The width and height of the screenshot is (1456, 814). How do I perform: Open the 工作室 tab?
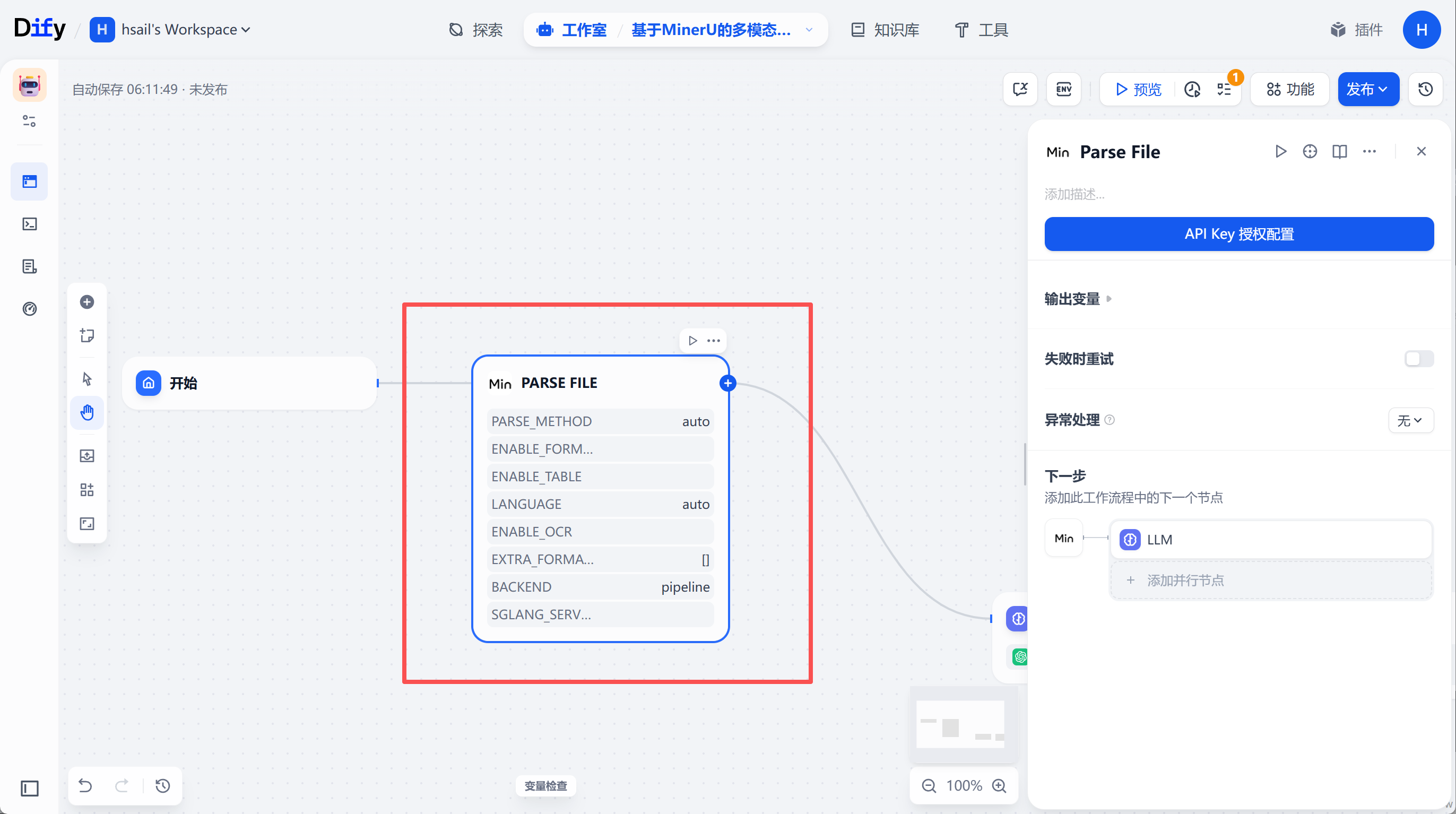572,29
